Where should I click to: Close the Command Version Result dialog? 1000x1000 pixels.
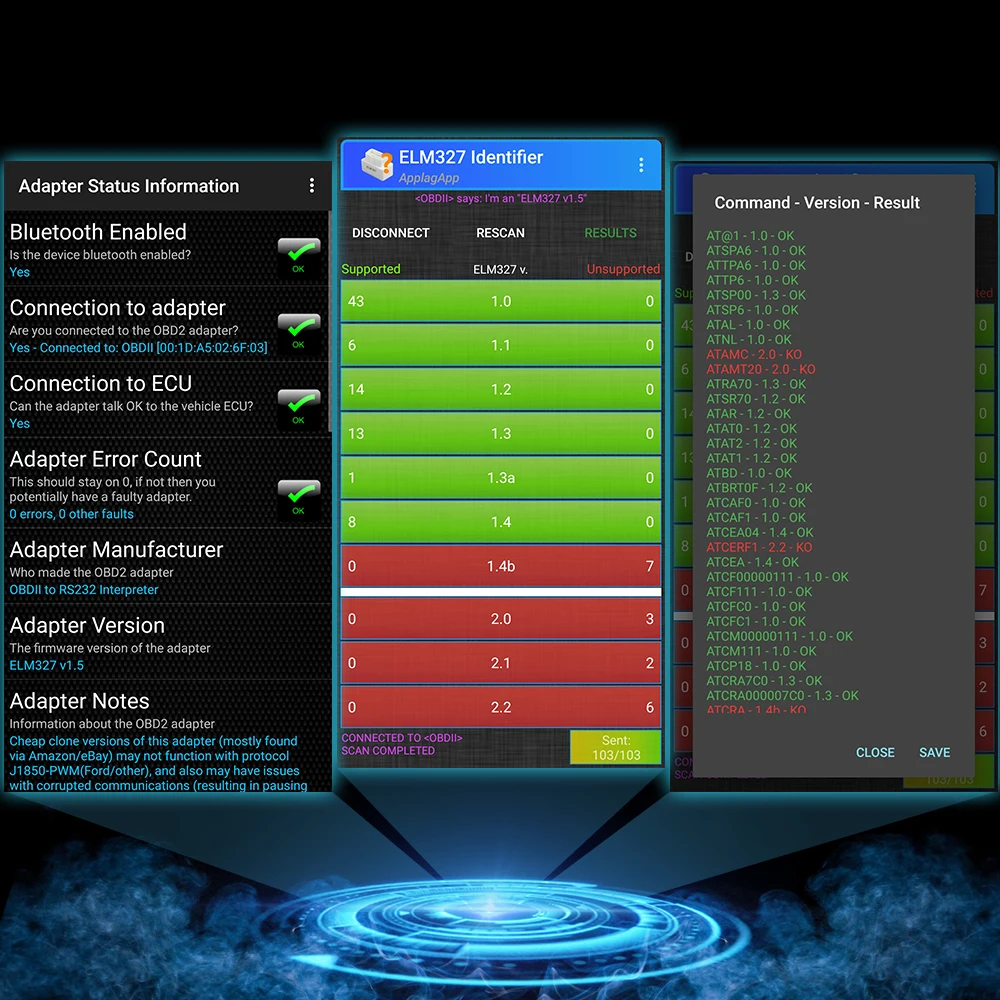[x=874, y=753]
